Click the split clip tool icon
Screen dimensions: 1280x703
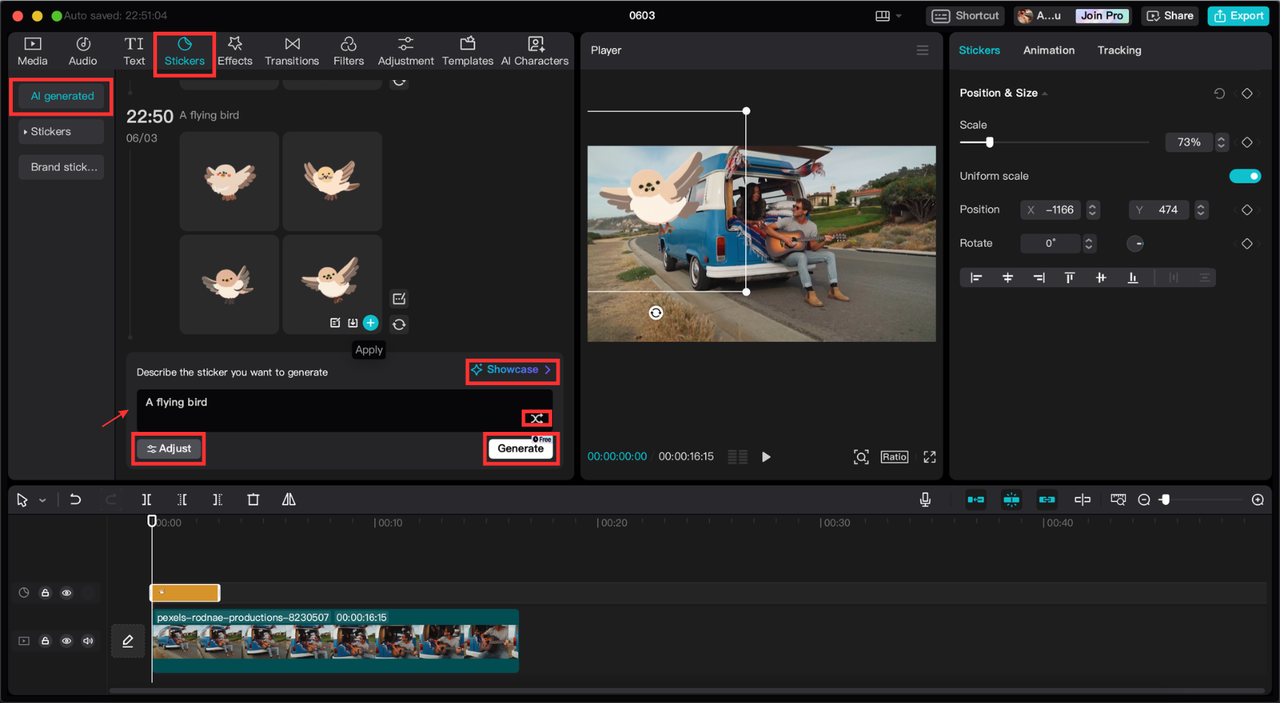tap(146, 499)
